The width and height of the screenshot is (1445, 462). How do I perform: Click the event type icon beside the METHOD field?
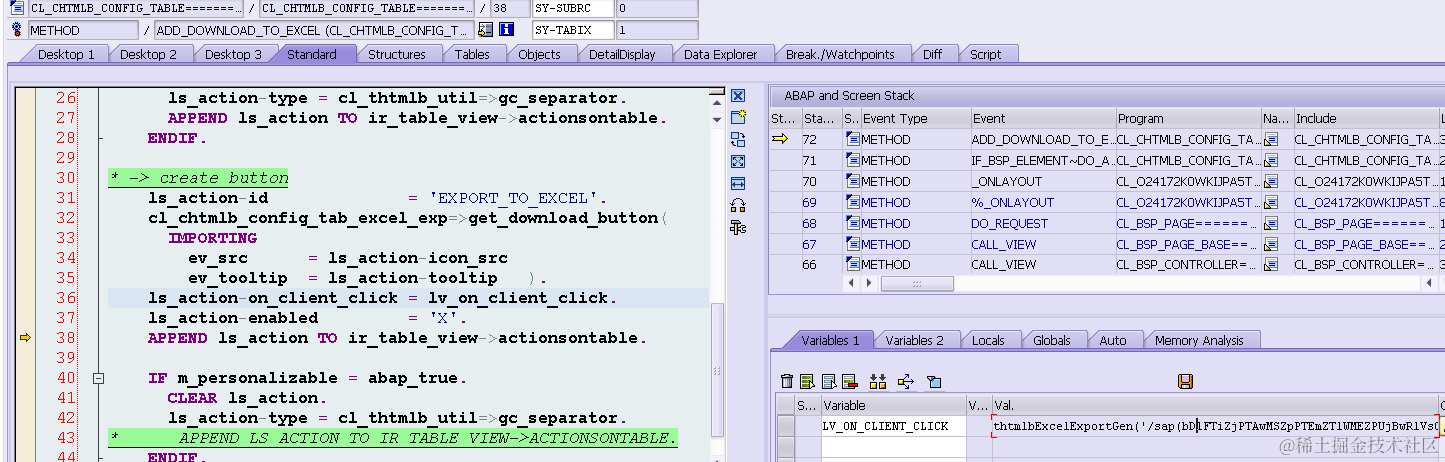click(15, 30)
